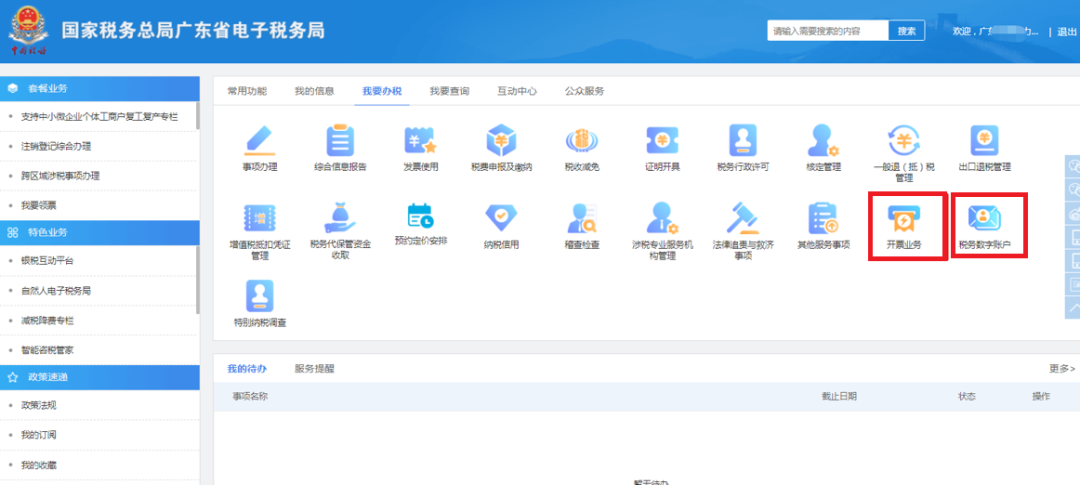Screen dimensions: 1080x485
Task: Open the 出口退税管理 icon
Action: tap(984, 141)
